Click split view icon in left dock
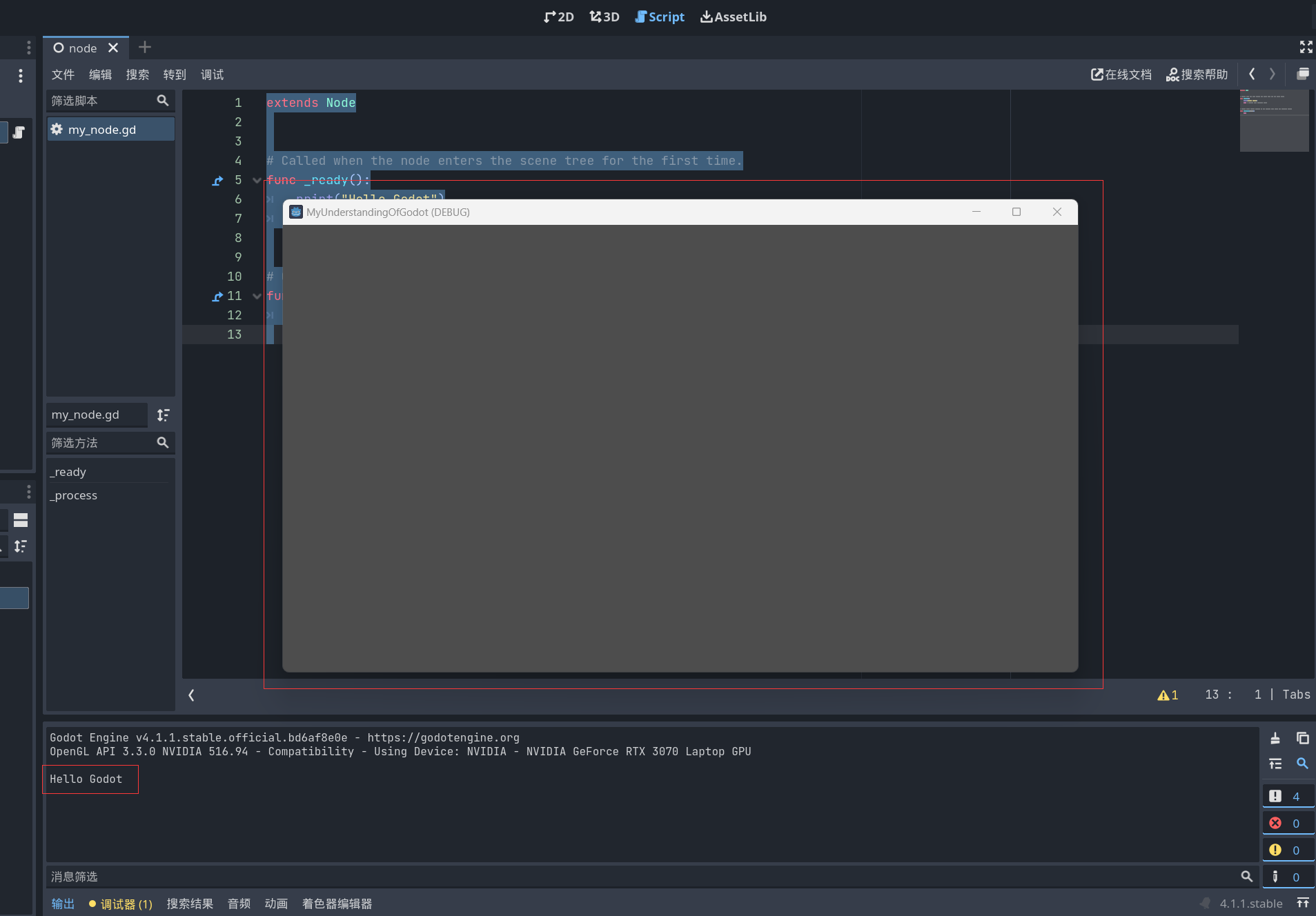This screenshot has height=916, width=1316. [x=21, y=520]
